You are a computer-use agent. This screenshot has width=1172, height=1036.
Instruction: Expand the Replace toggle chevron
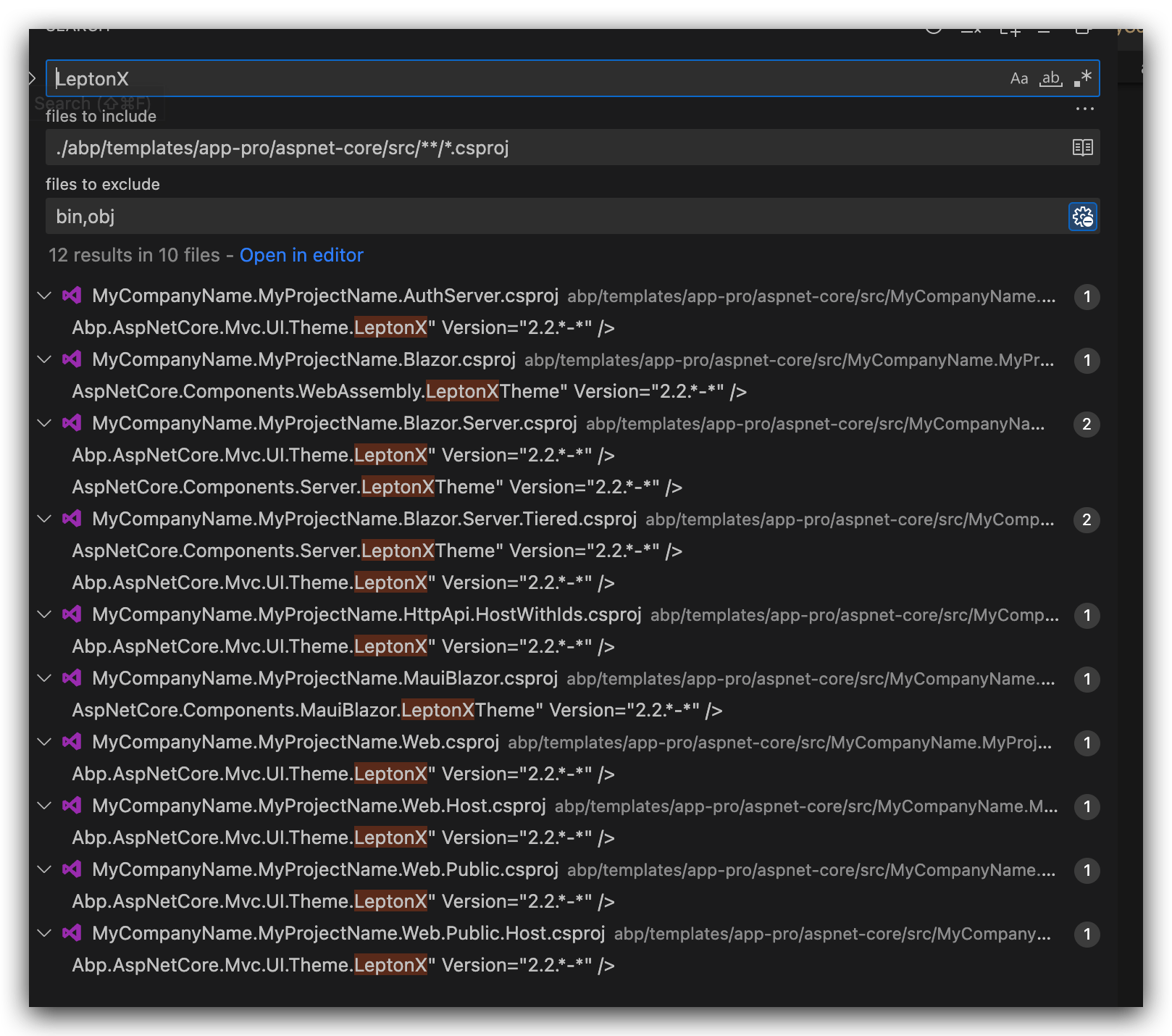(32, 78)
